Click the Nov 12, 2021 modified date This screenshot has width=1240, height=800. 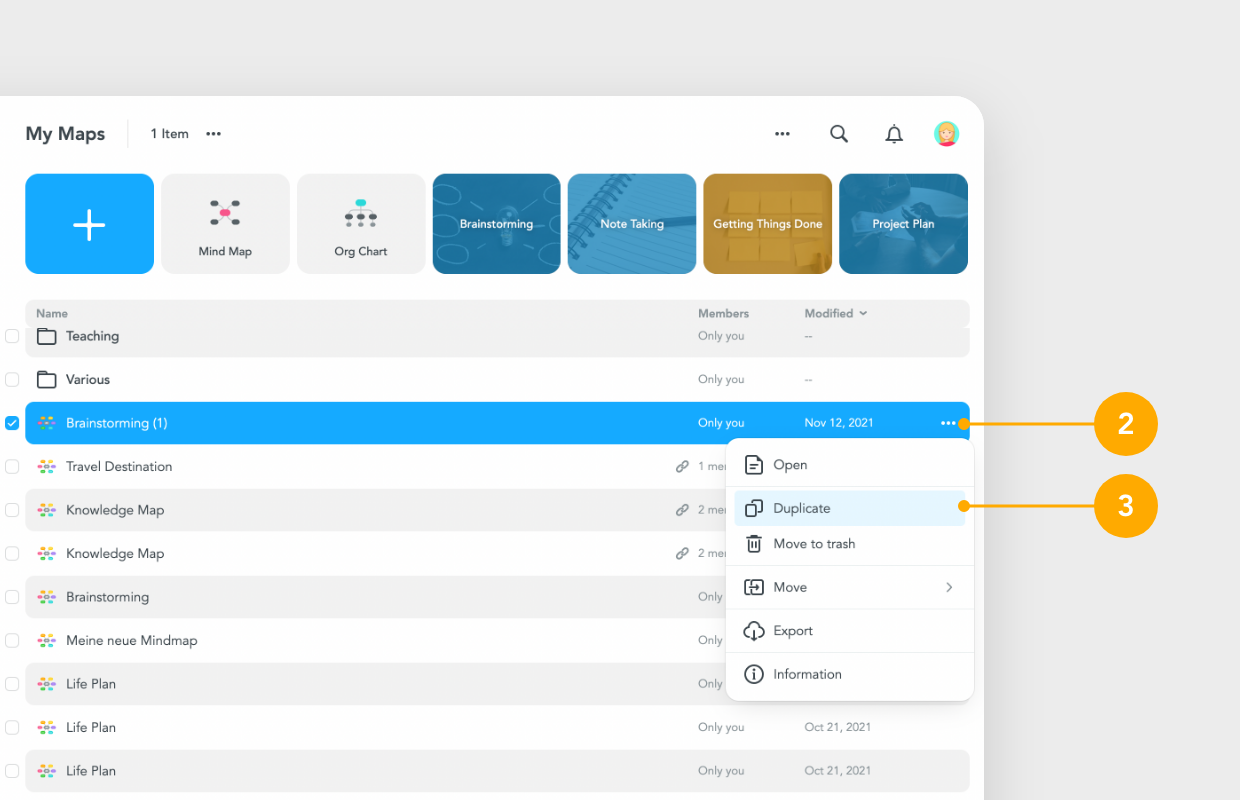click(x=839, y=423)
